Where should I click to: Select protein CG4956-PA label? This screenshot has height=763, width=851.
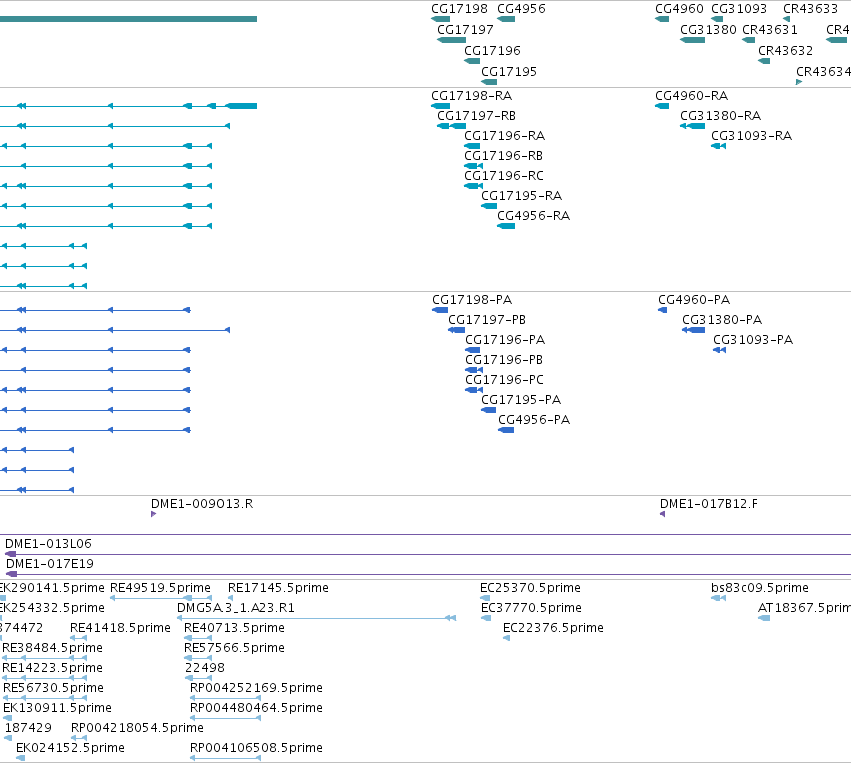tap(534, 419)
